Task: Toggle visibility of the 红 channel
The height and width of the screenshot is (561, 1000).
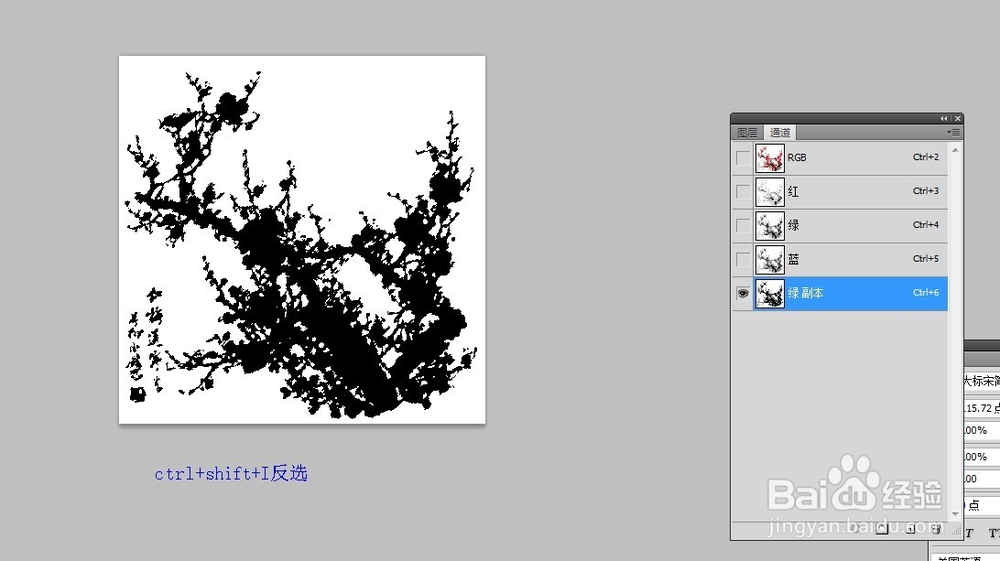Action: coord(743,192)
